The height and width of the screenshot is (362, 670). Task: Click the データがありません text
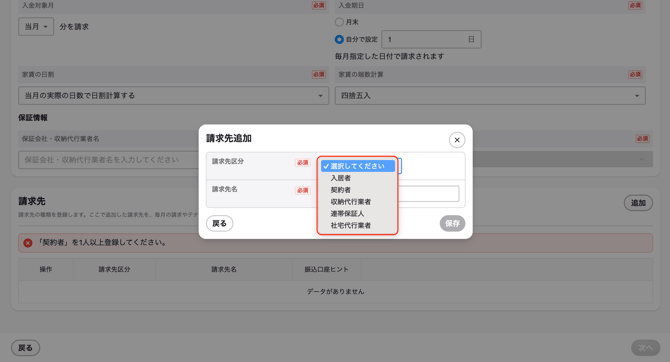(335, 291)
